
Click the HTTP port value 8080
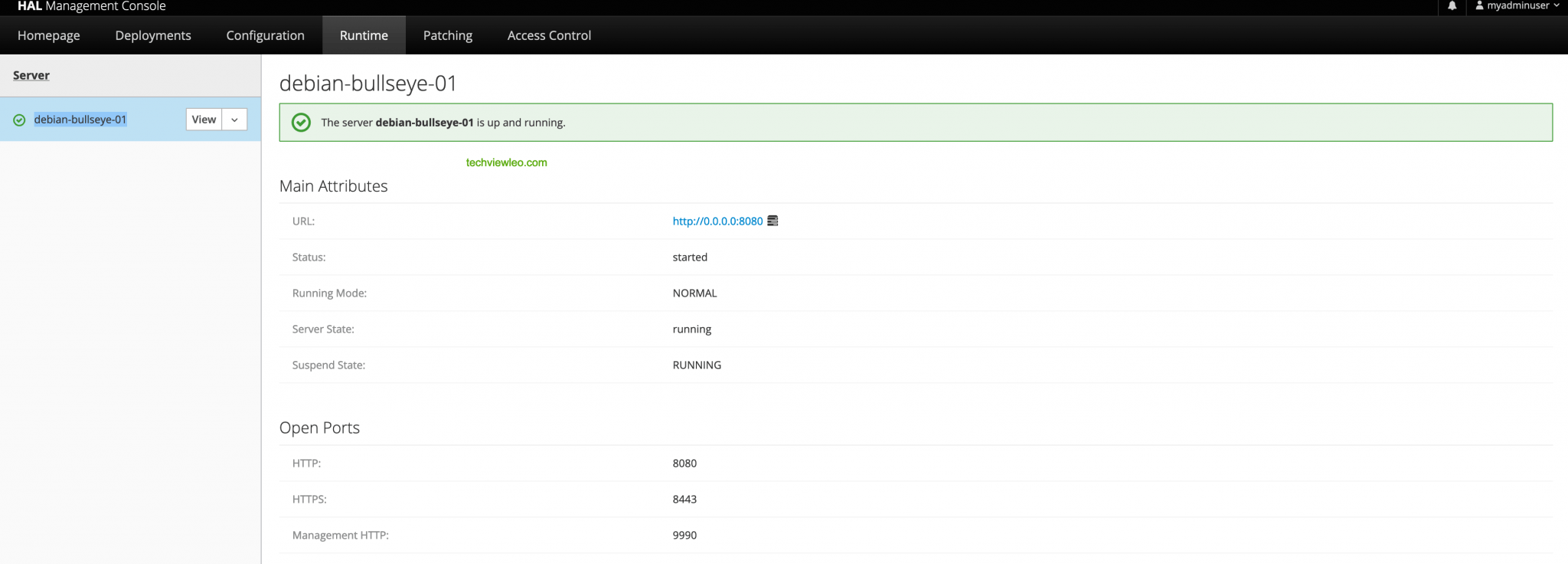tap(684, 463)
